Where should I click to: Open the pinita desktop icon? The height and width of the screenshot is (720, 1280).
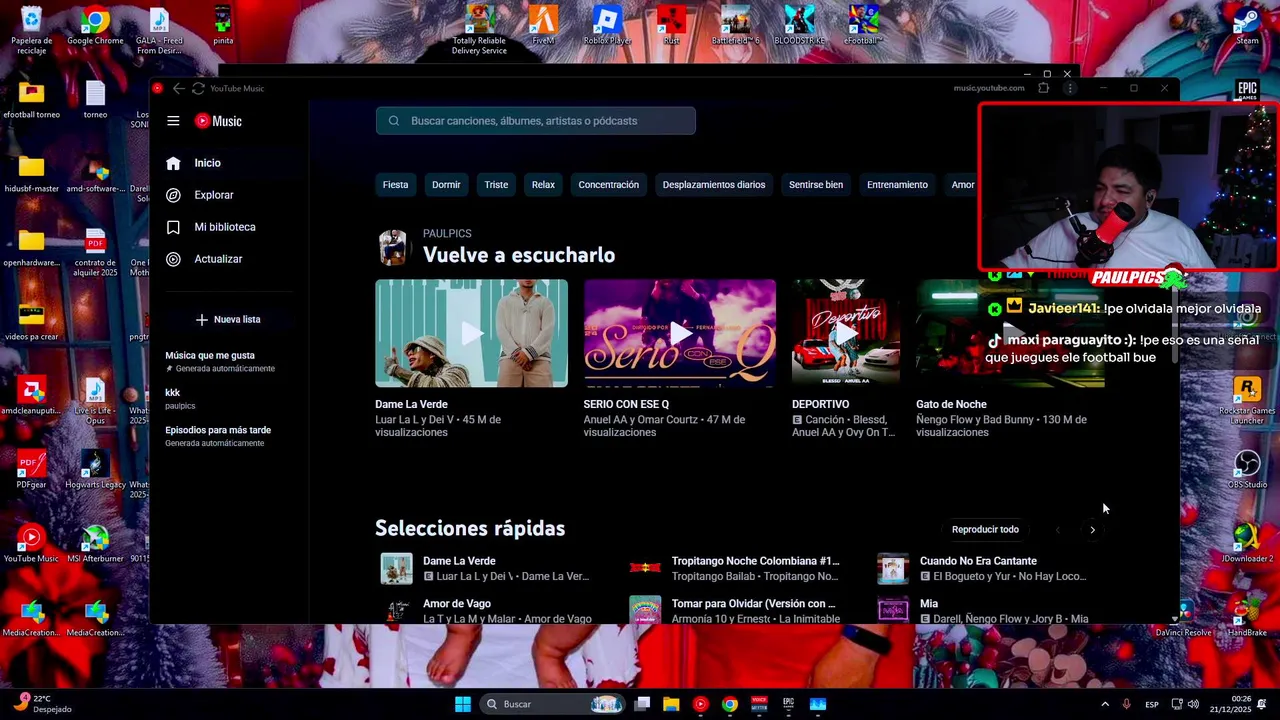click(223, 28)
